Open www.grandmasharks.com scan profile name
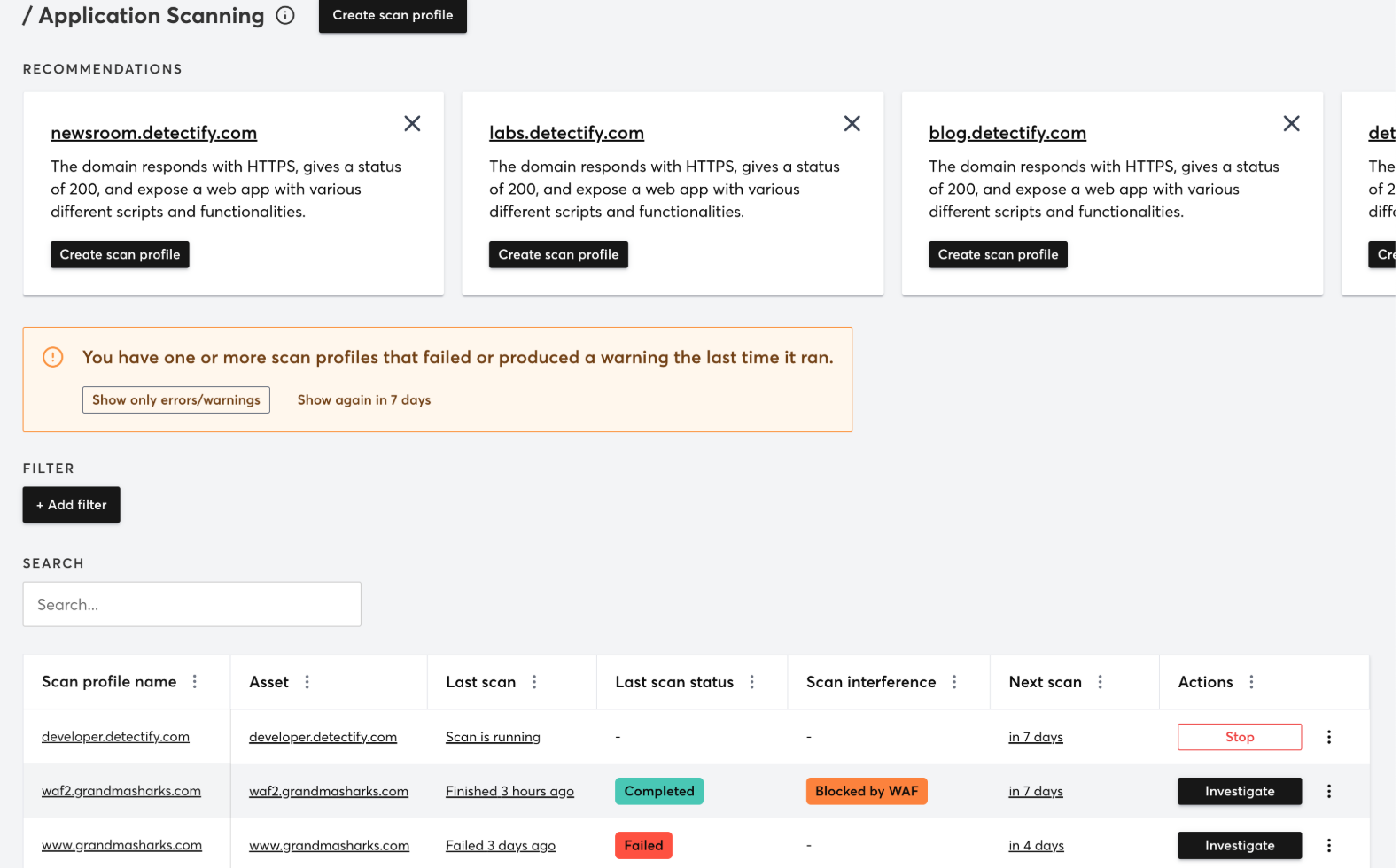 point(121,845)
